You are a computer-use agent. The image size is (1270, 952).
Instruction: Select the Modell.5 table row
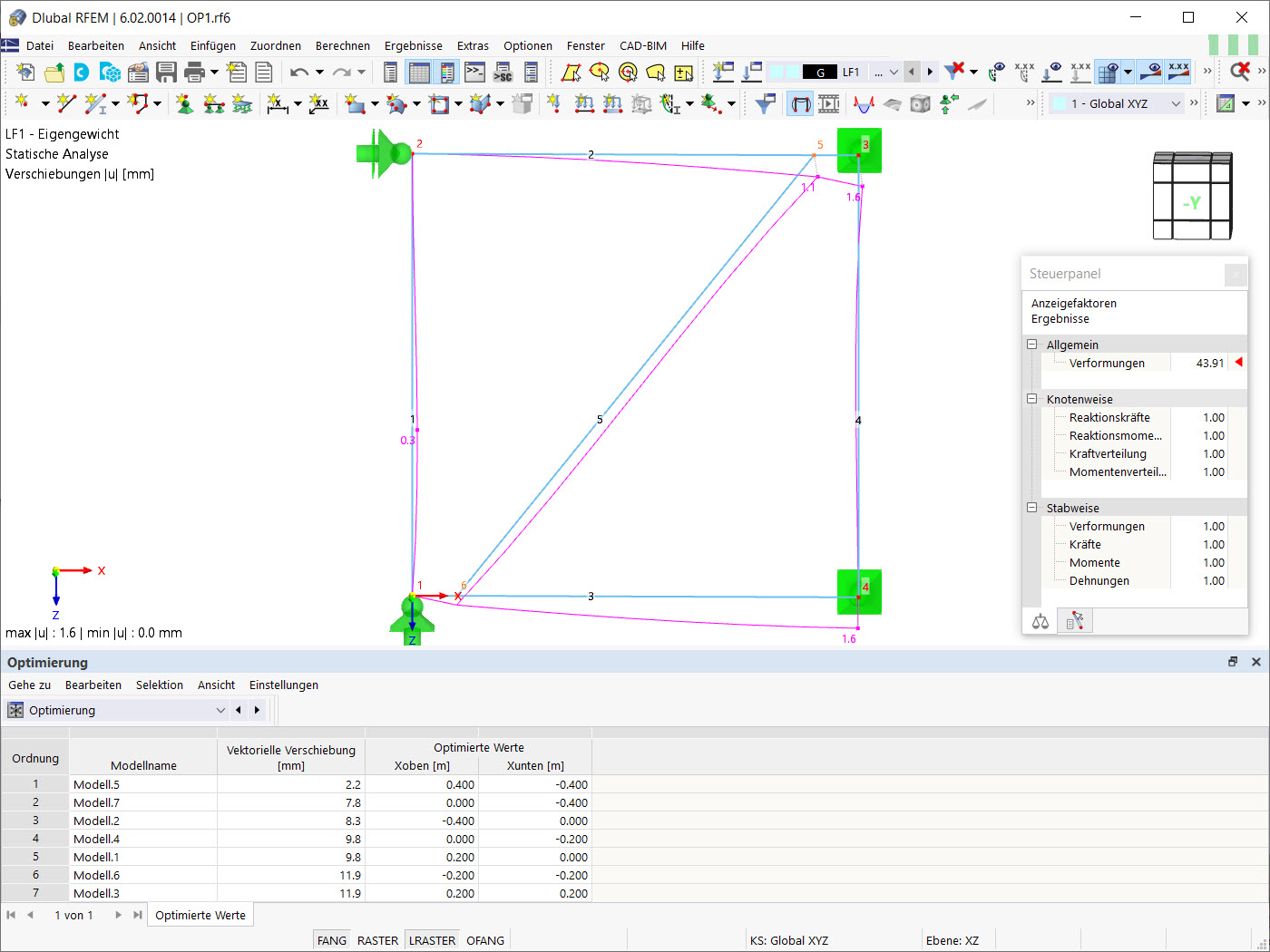297,785
